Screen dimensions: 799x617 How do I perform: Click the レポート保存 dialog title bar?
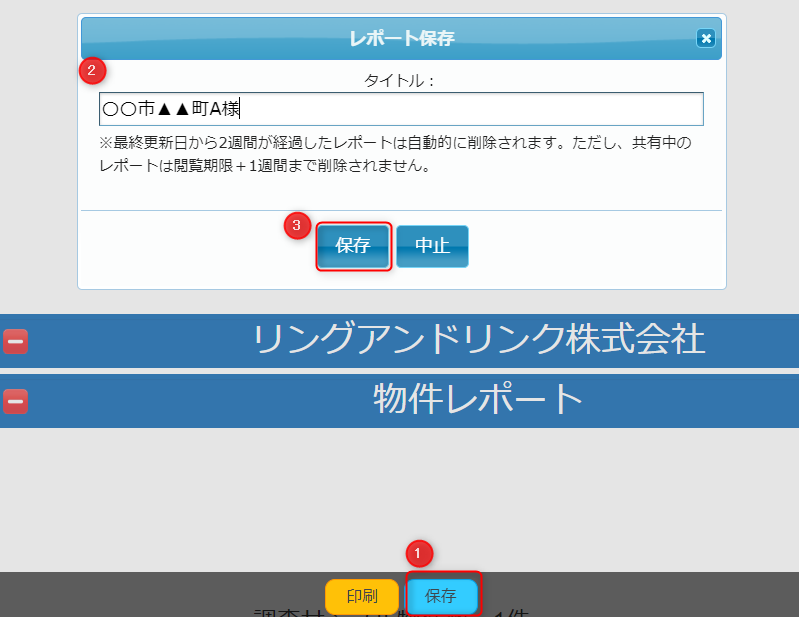(x=401, y=38)
